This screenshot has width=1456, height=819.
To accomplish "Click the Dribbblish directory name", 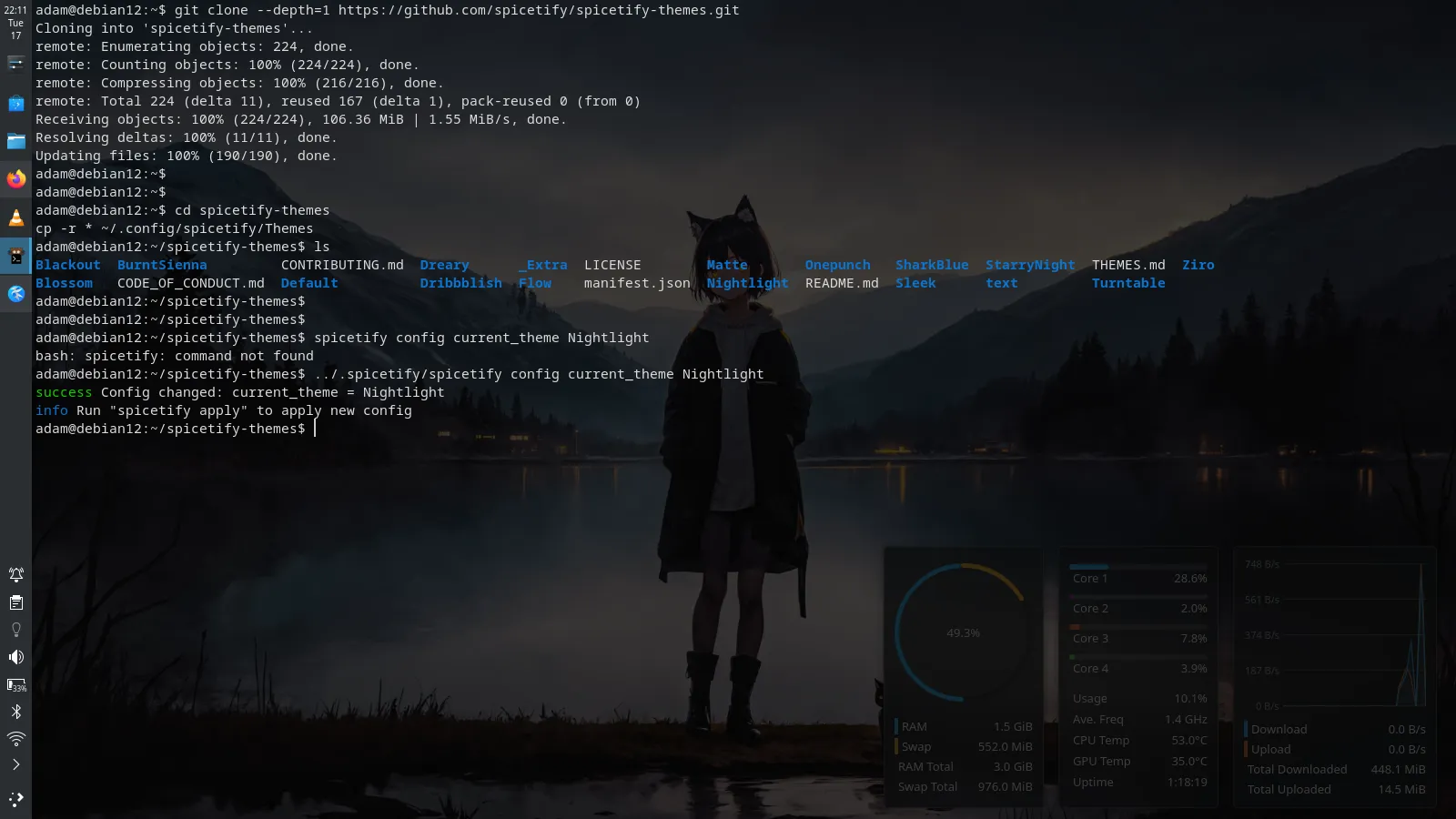I will pyautogui.click(x=460, y=283).
